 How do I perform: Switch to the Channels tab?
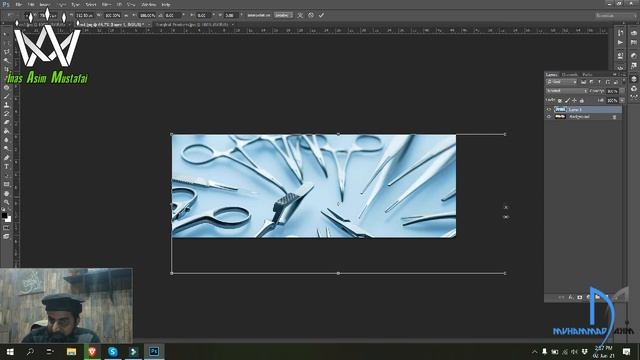[569, 75]
